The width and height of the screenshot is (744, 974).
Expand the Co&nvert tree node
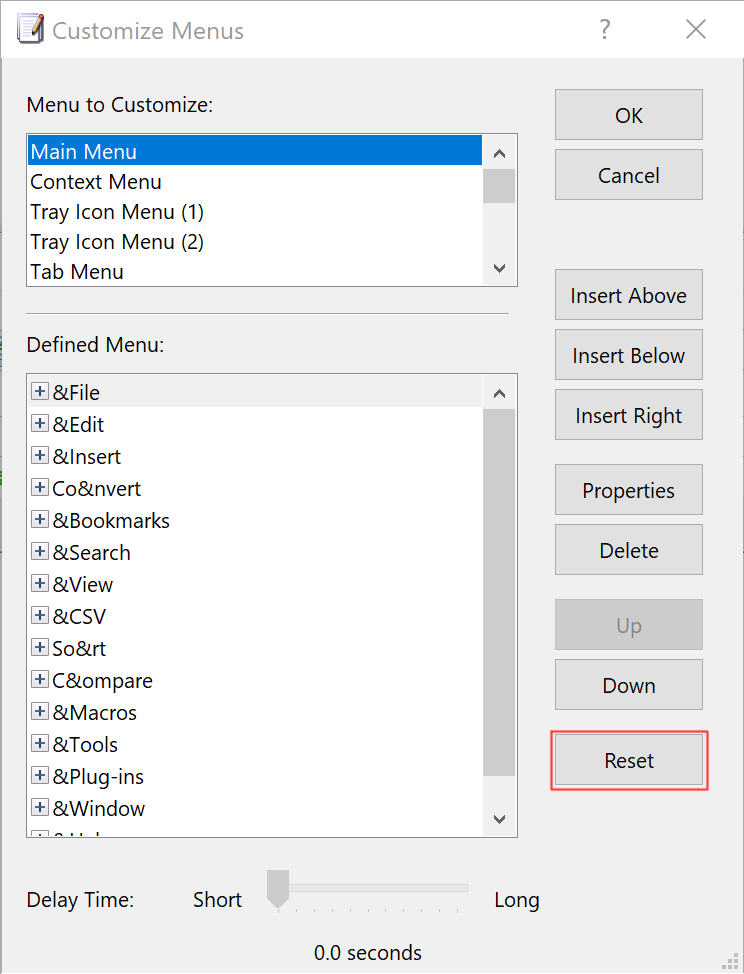pos(40,488)
